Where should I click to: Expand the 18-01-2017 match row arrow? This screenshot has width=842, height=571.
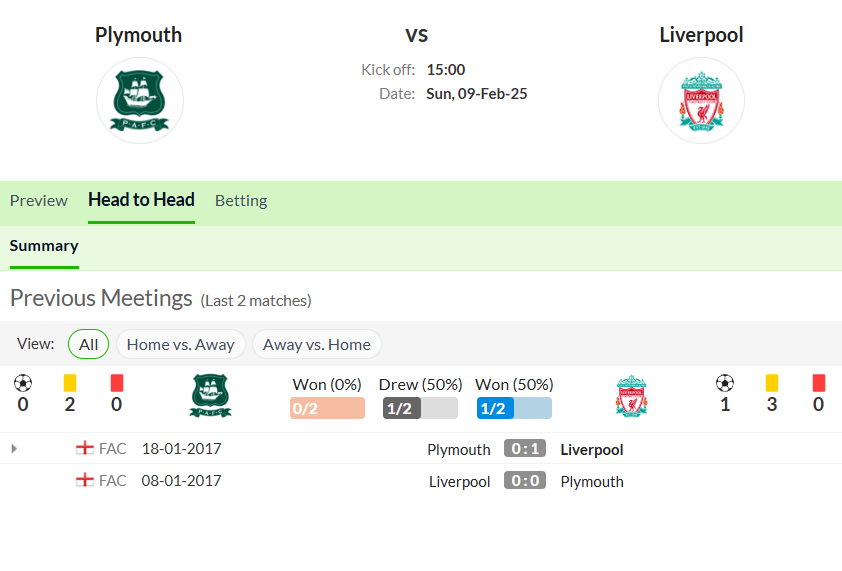(14, 449)
